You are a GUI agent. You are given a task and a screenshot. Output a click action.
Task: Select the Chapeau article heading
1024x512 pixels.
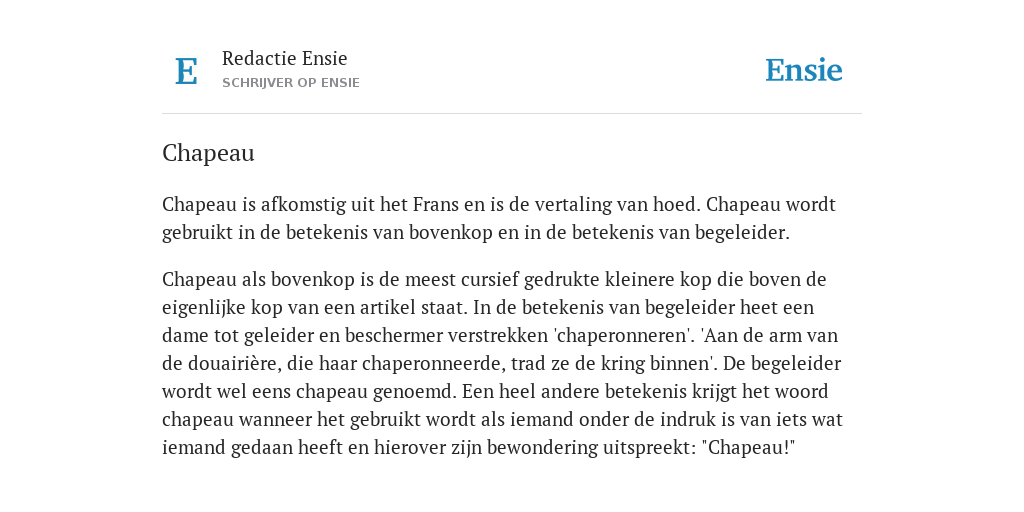(x=208, y=153)
